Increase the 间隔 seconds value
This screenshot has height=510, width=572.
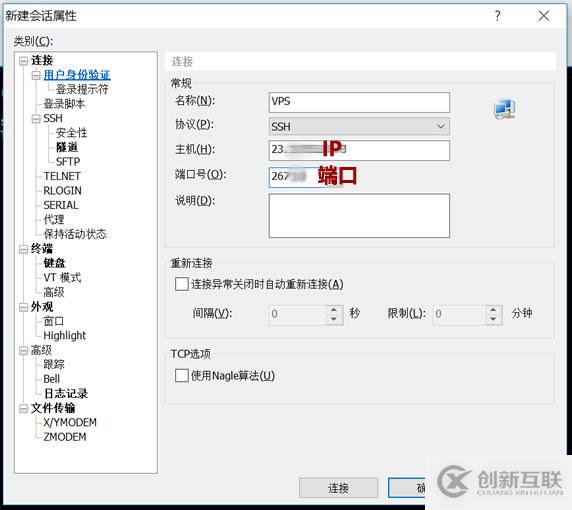(x=334, y=309)
